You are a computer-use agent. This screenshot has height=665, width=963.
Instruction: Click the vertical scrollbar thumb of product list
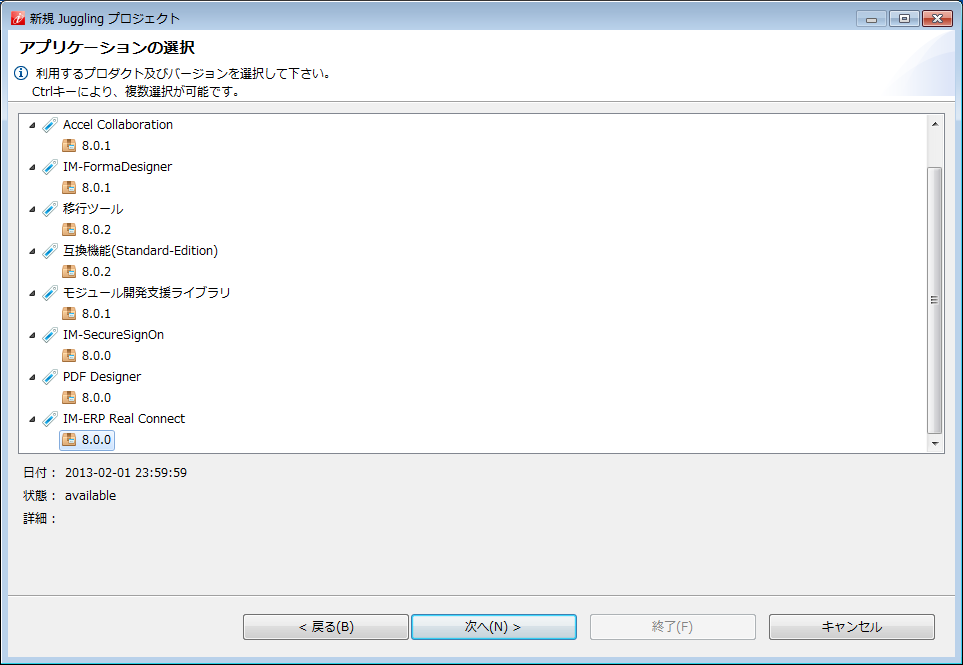point(935,300)
